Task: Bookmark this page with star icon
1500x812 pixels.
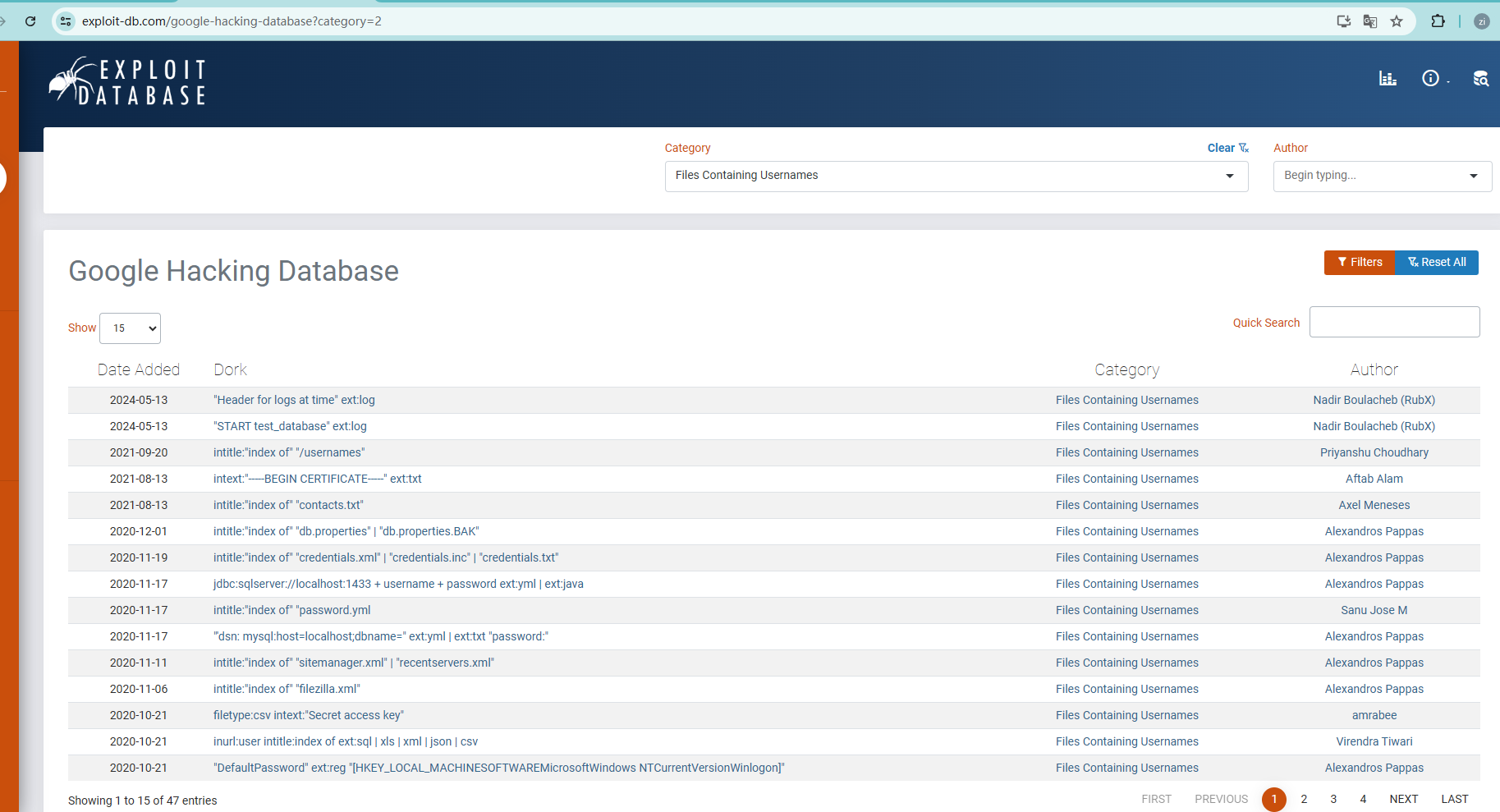Action: (1397, 21)
